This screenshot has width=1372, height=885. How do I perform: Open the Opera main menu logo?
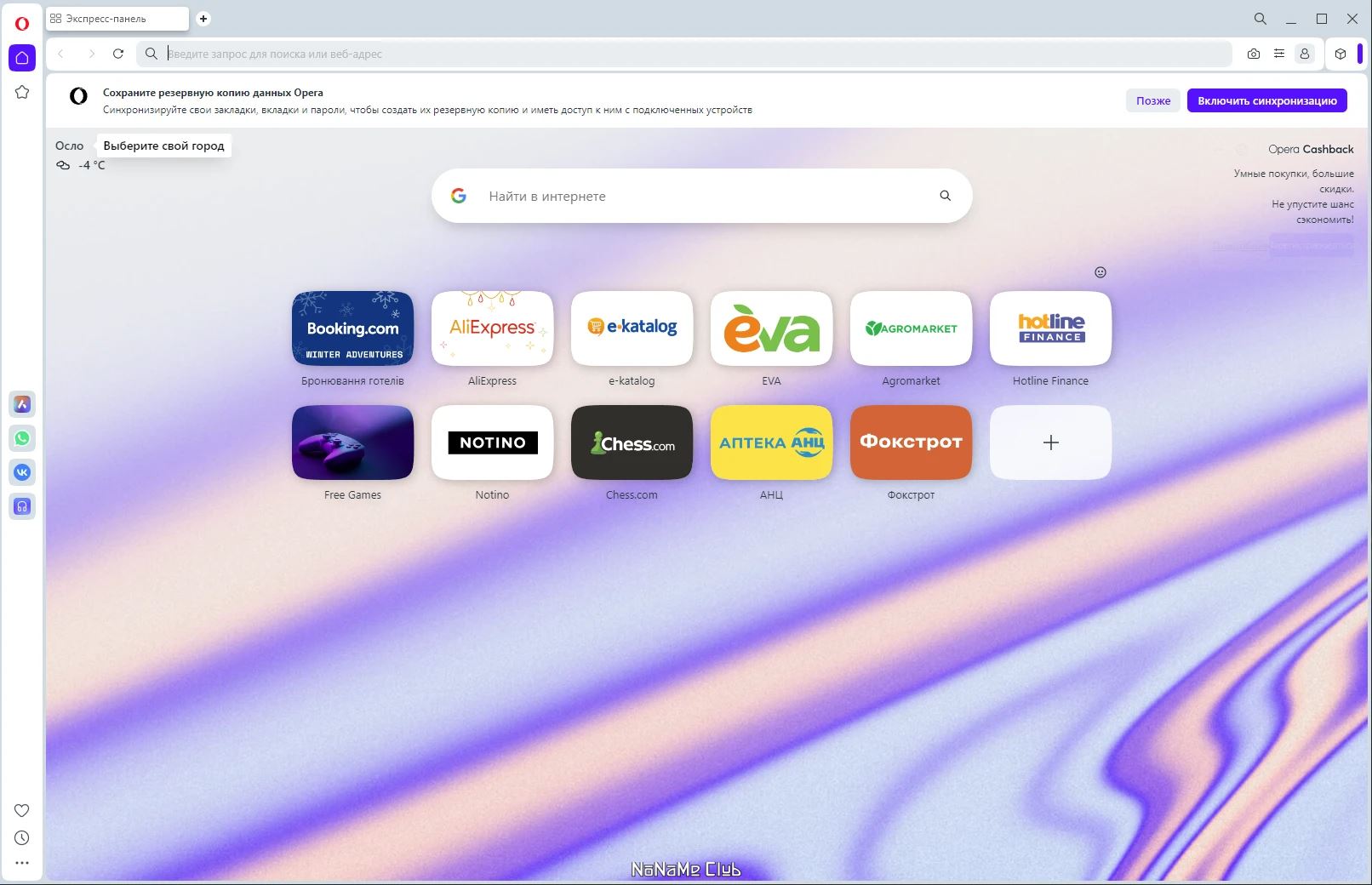tap(22, 24)
